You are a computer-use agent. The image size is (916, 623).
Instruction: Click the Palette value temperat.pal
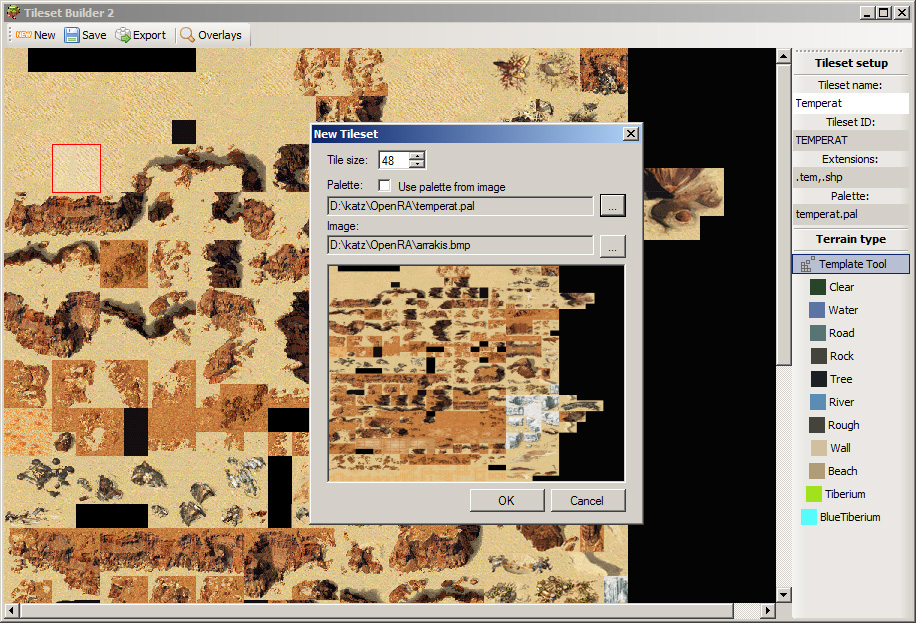[851, 214]
